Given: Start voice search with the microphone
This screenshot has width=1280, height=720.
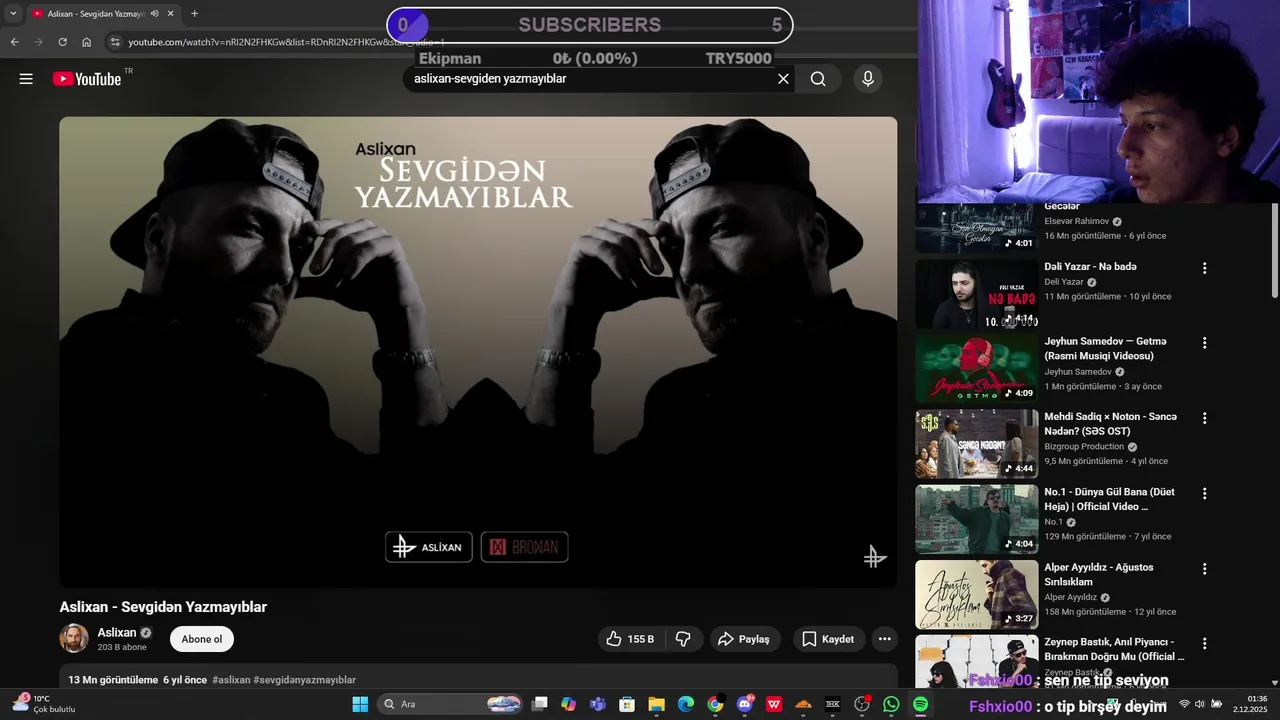Looking at the screenshot, I should pyautogui.click(x=868, y=79).
